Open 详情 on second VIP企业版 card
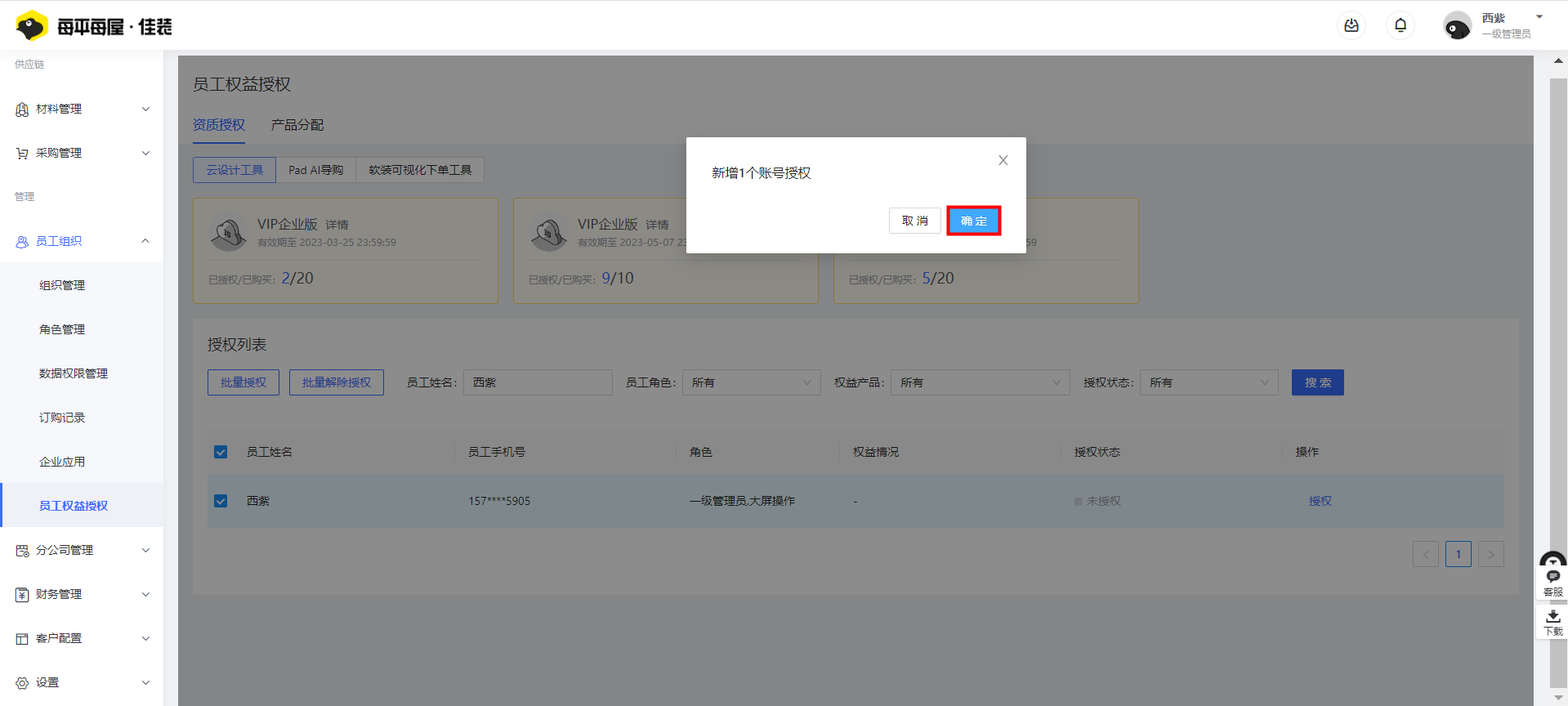1568x706 pixels. click(658, 225)
